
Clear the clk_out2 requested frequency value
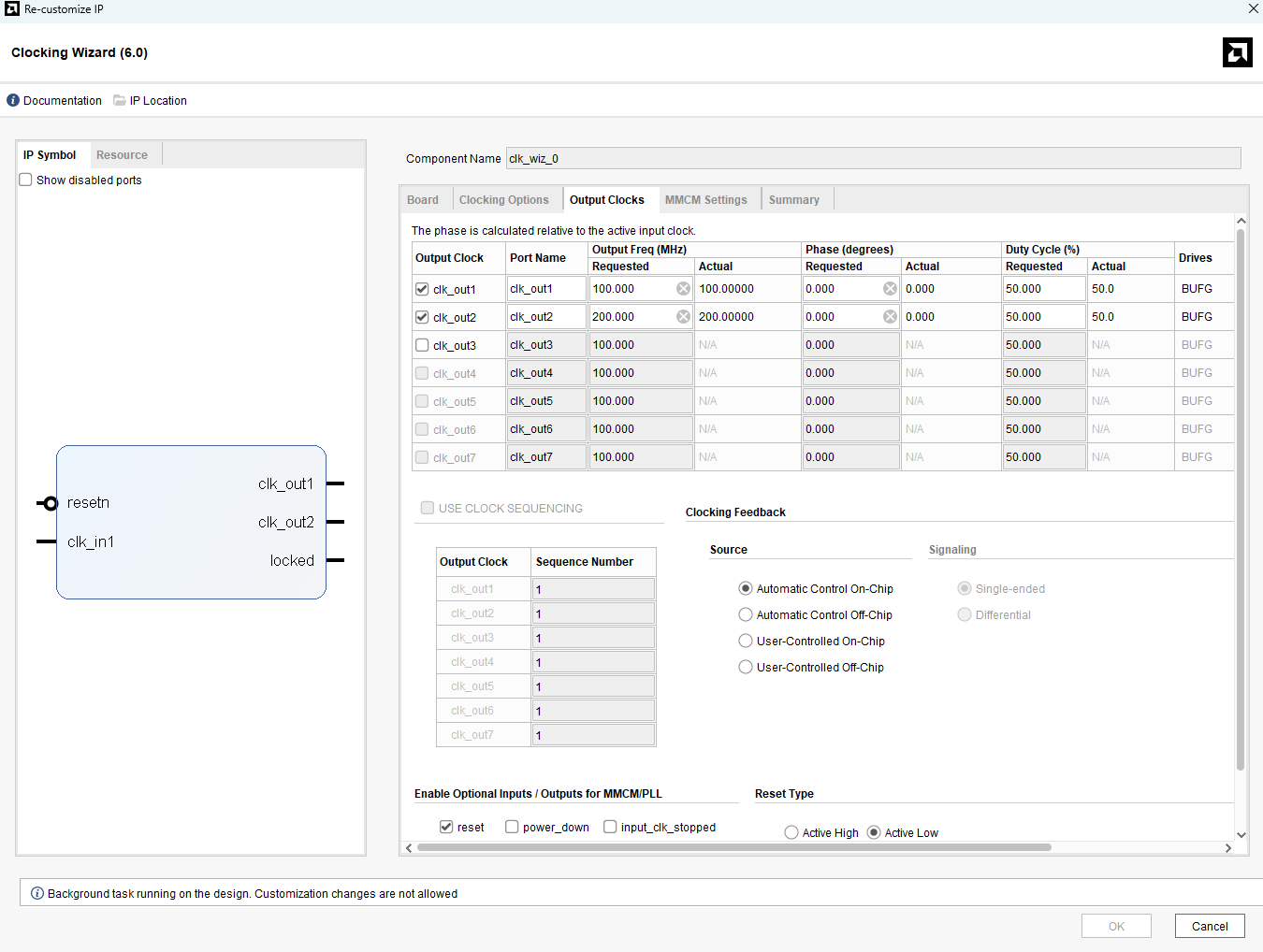coord(683,317)
